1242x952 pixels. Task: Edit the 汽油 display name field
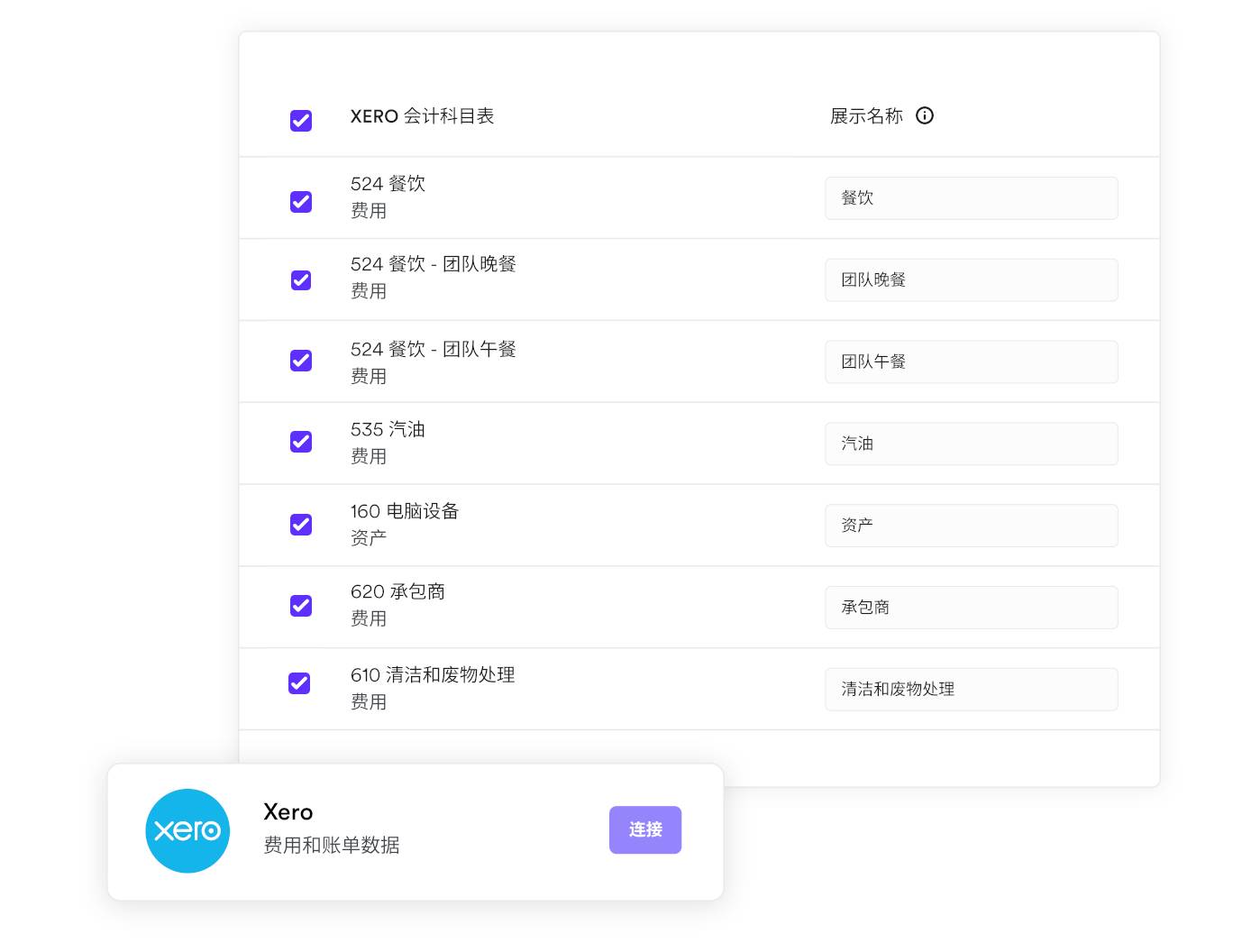(972, 444)
